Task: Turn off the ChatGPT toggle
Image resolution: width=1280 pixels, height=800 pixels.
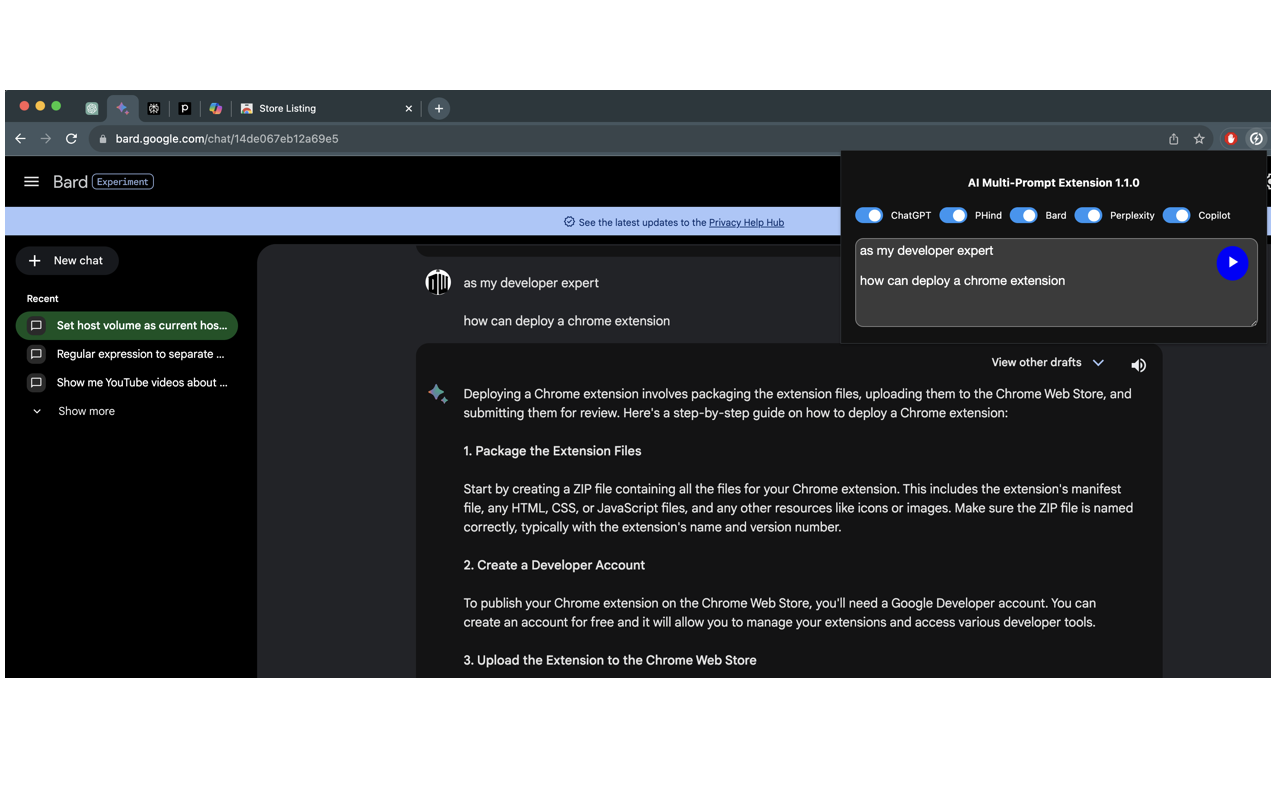Action: click(869, 215)
